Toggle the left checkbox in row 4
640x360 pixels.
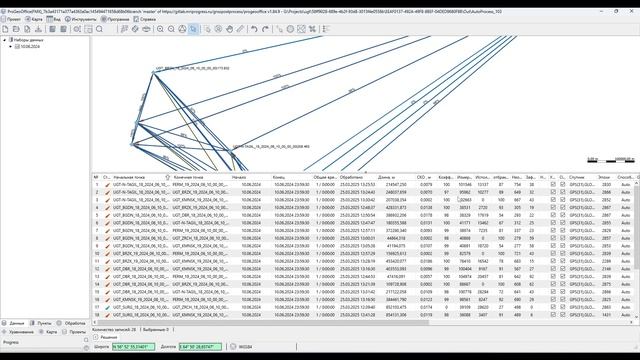coord(553,207)
